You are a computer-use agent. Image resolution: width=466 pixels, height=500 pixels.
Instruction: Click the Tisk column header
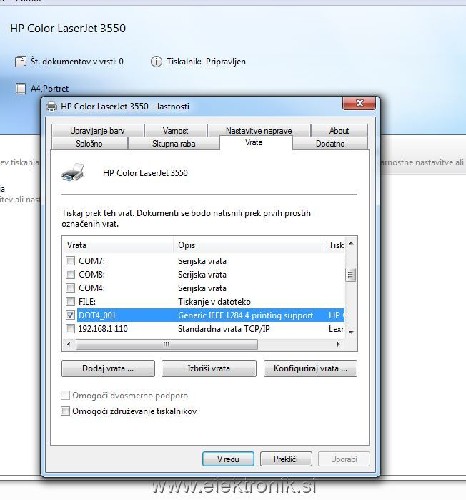pyautogui.click(x=335, y=245)
